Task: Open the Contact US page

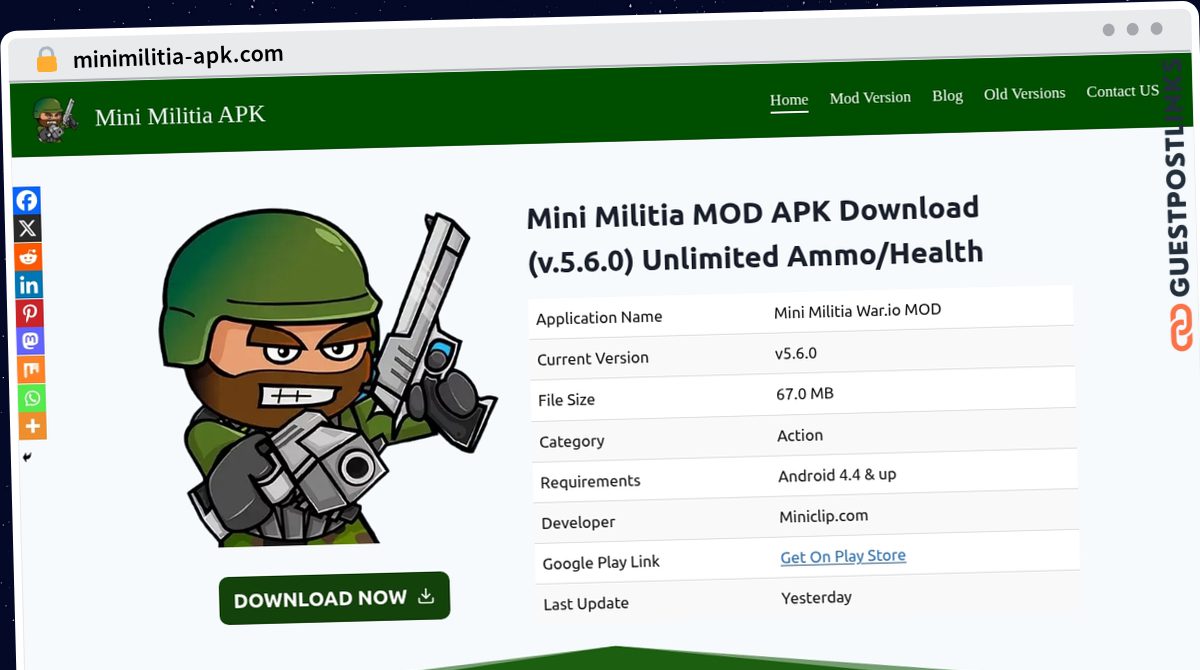Action: tap(1123, 92)
